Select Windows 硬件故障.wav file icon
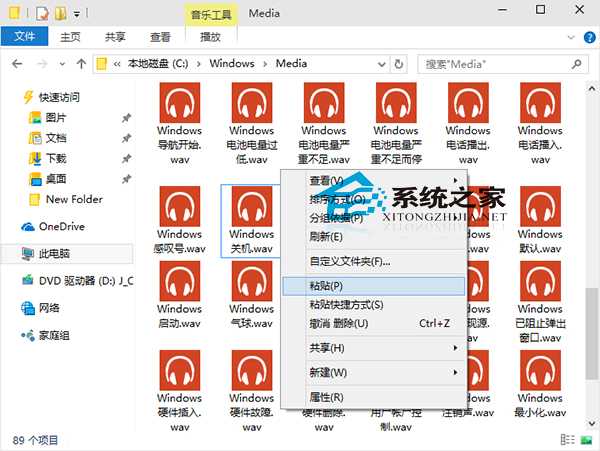This screenshot has width=600, height=451. coord(252,370)
